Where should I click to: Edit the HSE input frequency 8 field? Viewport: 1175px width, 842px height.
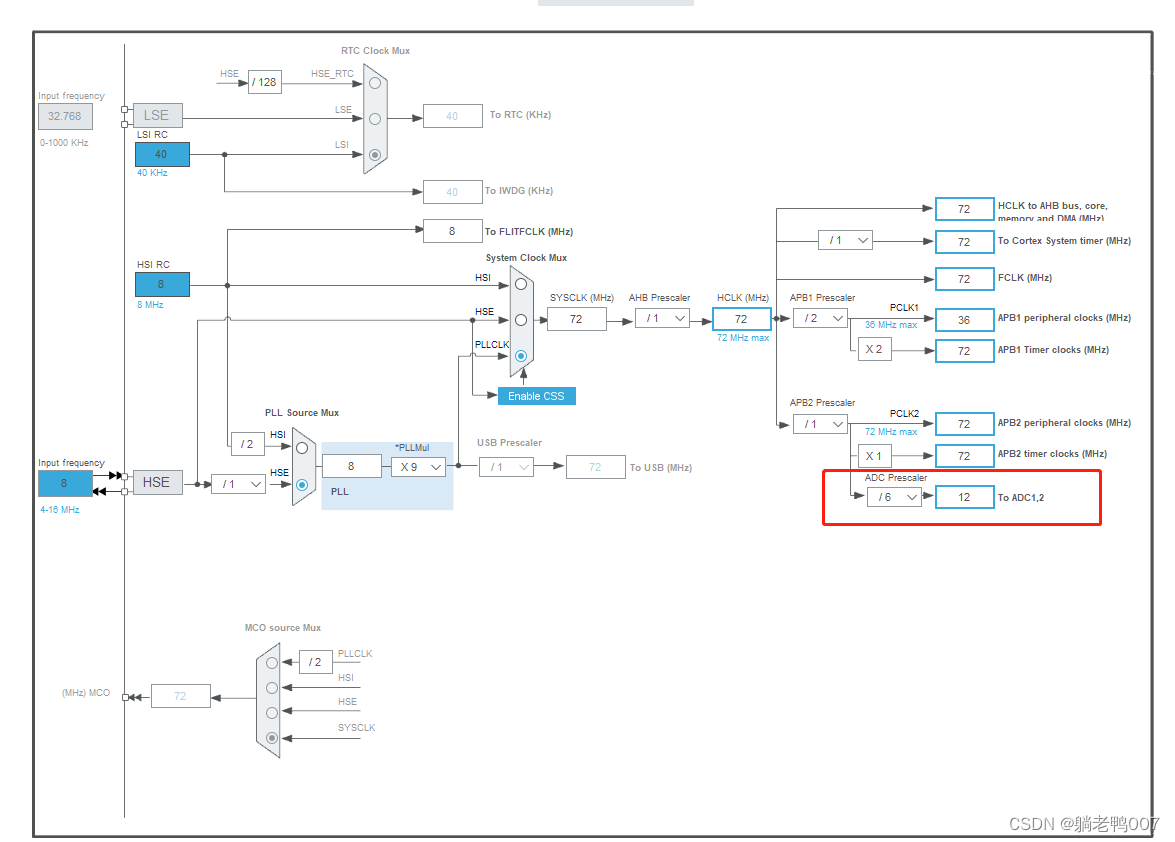coord(65,483)
